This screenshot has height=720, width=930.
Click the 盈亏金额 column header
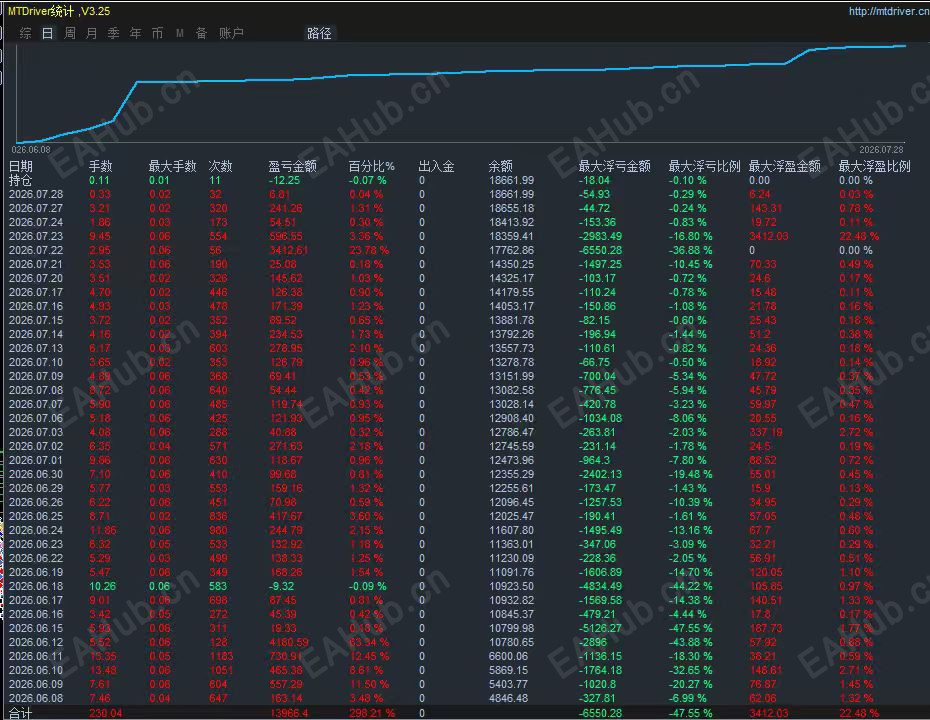point(292,166)
